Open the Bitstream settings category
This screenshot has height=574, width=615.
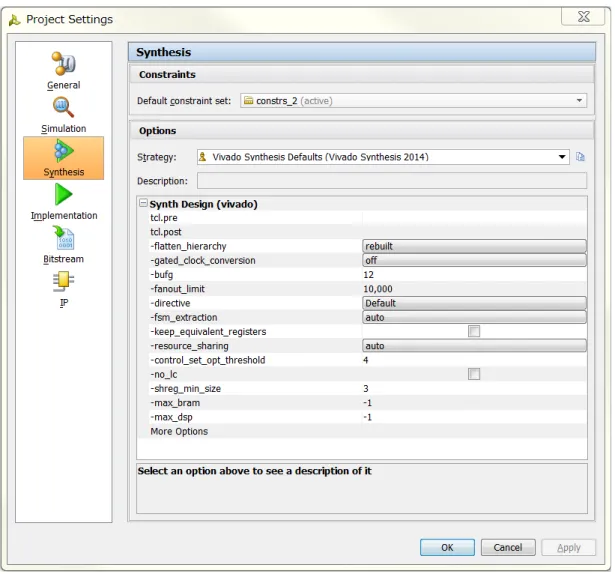tap(64, 245)
